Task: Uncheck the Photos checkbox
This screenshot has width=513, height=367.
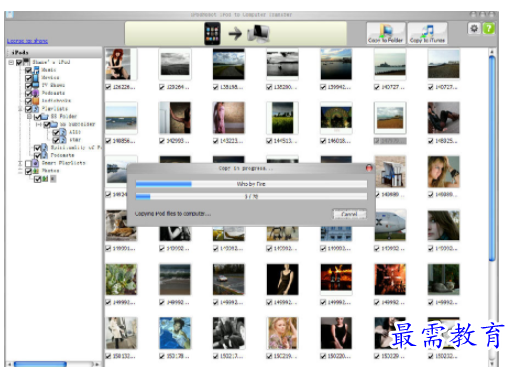Action: [28, 171]
